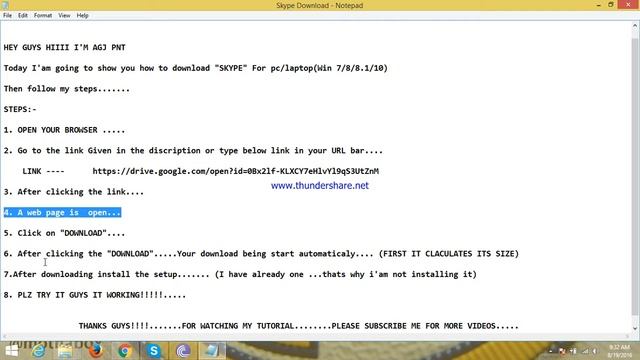Image resolution: width=640 pixels, height=360 pixels.
Task: Open the View menu
Action: click(x=64, y=16)
